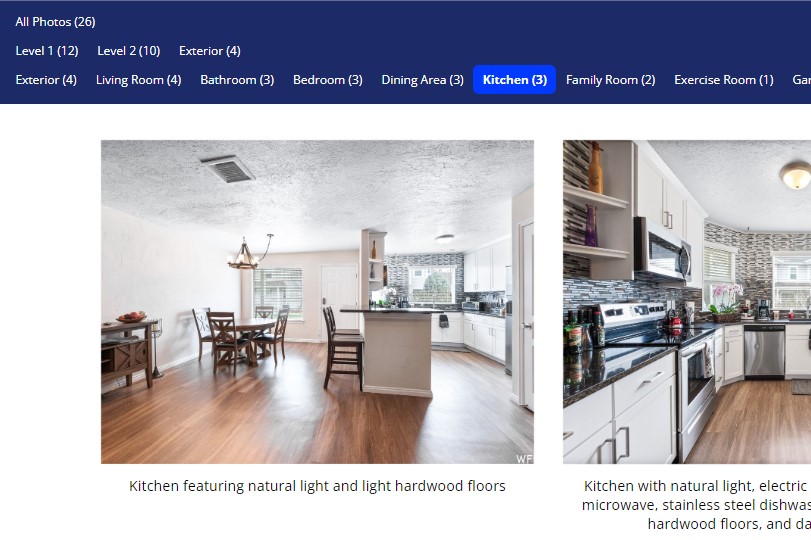Show All Photos (26) gallery
The height and width of the screenshot is (540, 811).
pyautogui.click(x=55, y=22)
